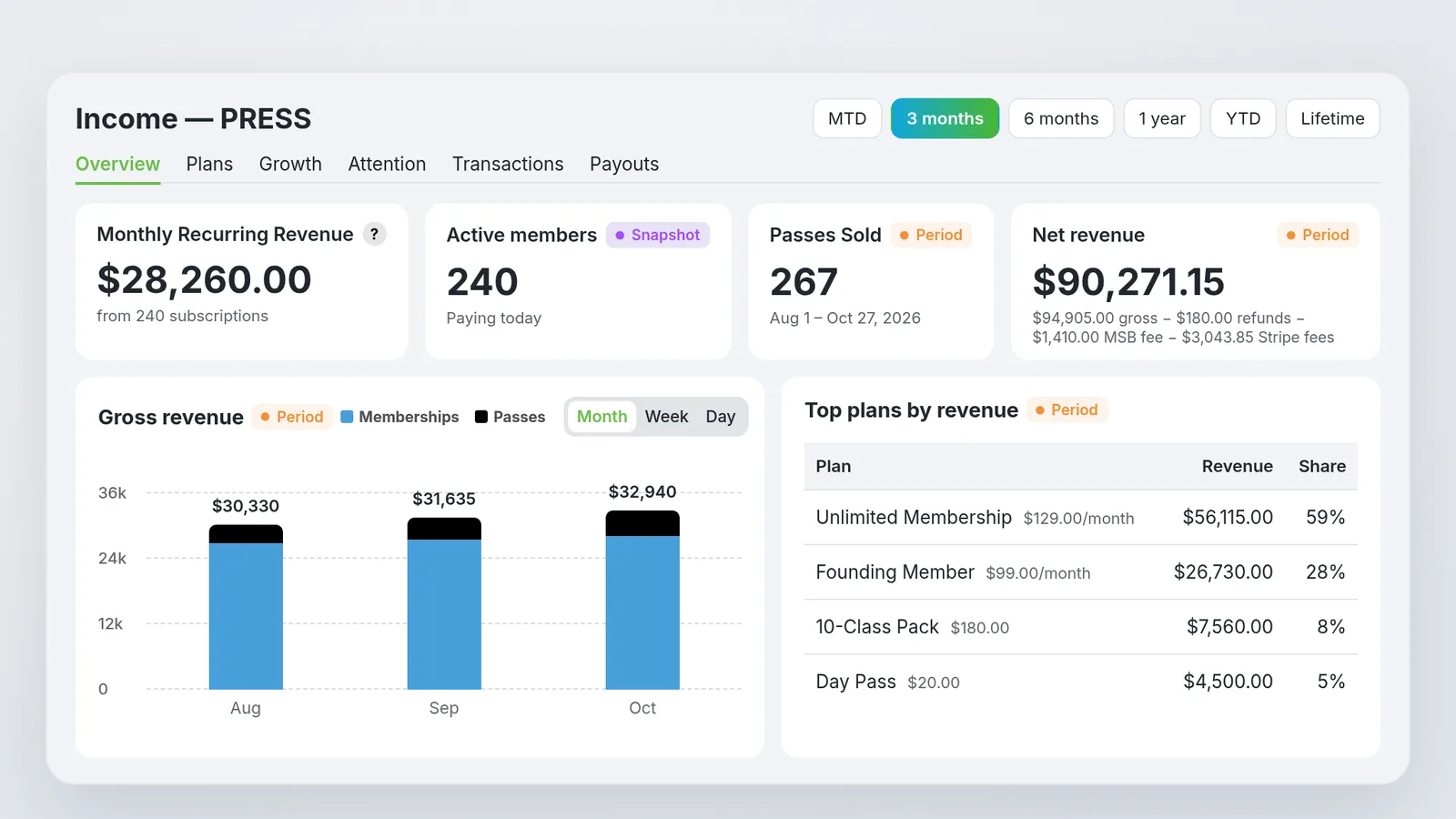Click the Sep revenue bar
The height and width of the screenshot is (819, 1456).
pyautogui.click(x=444, y=603)
